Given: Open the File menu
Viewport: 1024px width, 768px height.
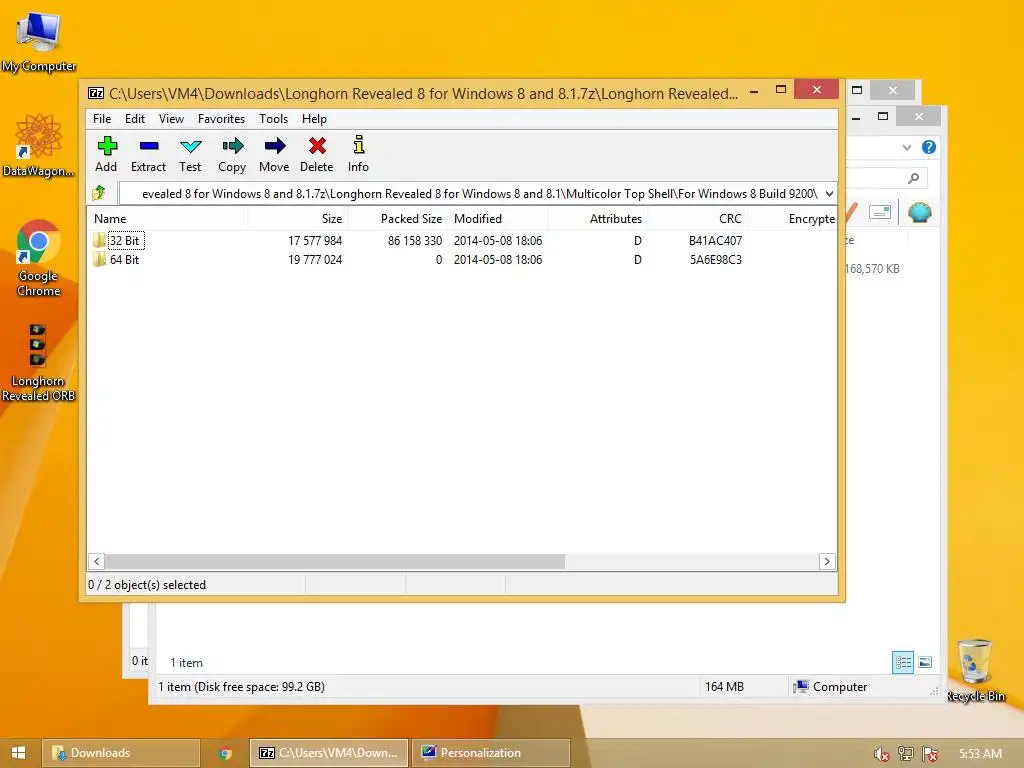Looking at the screenshot, I should [x=102, y=119].
